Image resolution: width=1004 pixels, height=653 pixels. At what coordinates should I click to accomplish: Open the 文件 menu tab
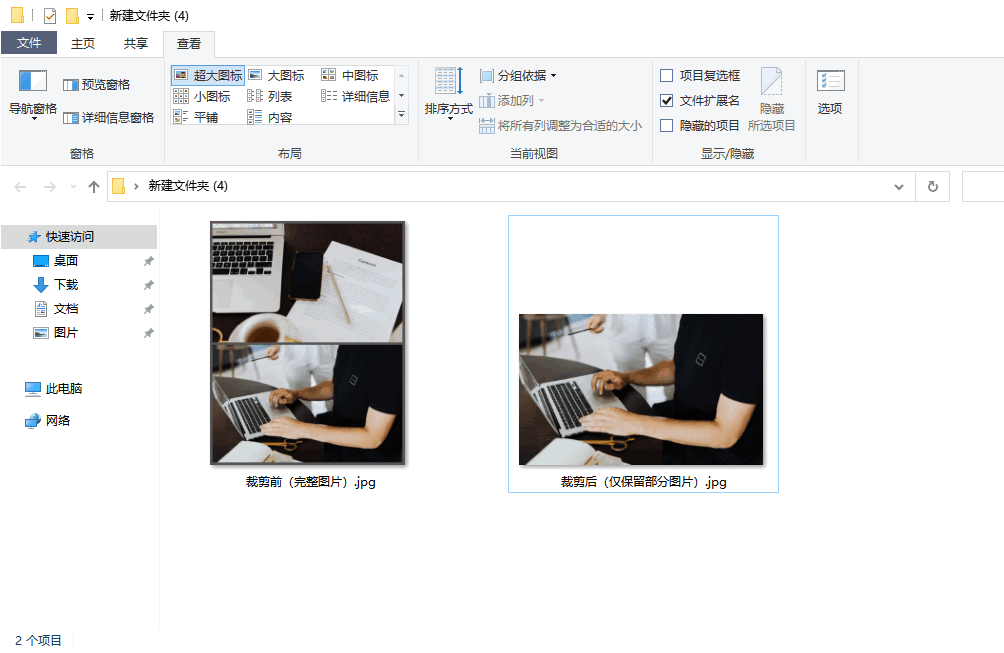29,43
